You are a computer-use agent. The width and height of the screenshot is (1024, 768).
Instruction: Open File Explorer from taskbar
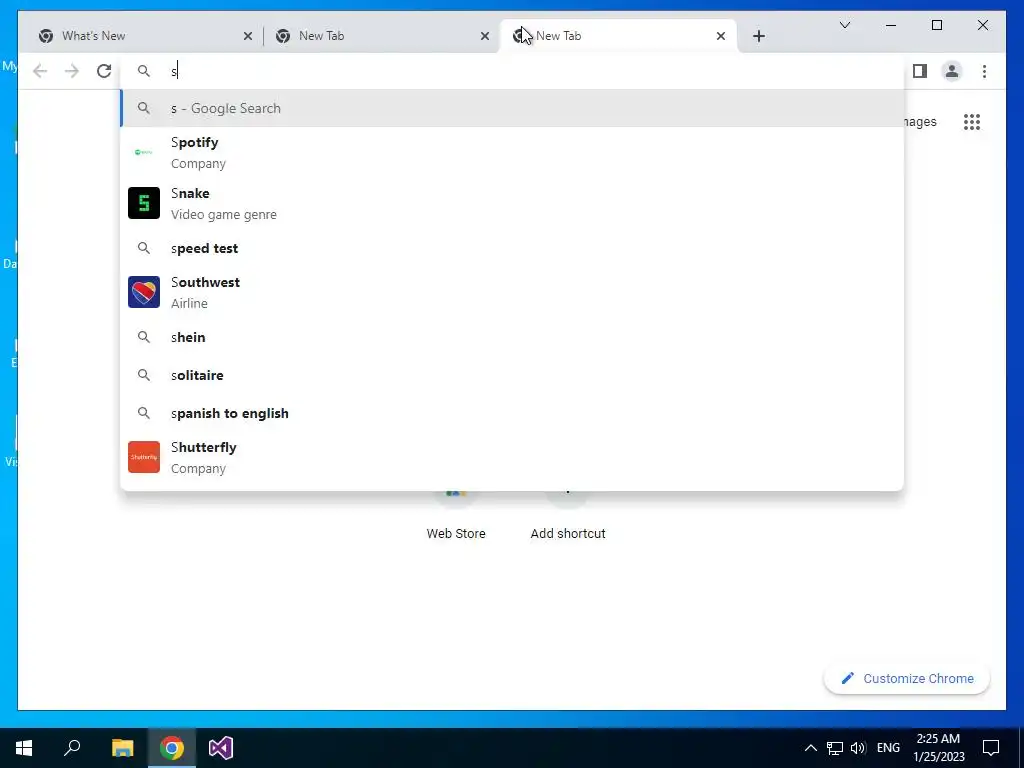[122, 748]
